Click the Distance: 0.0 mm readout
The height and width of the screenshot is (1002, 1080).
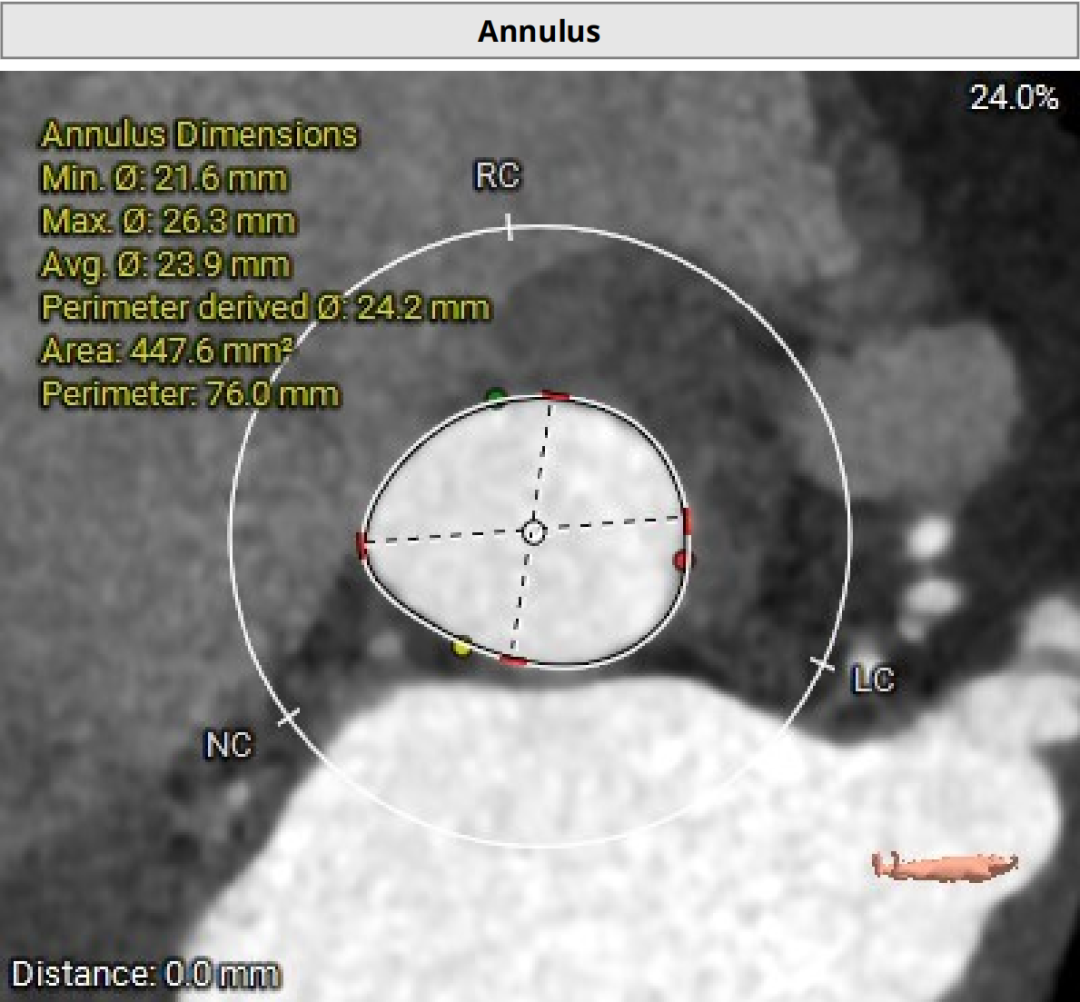point(146,973)
